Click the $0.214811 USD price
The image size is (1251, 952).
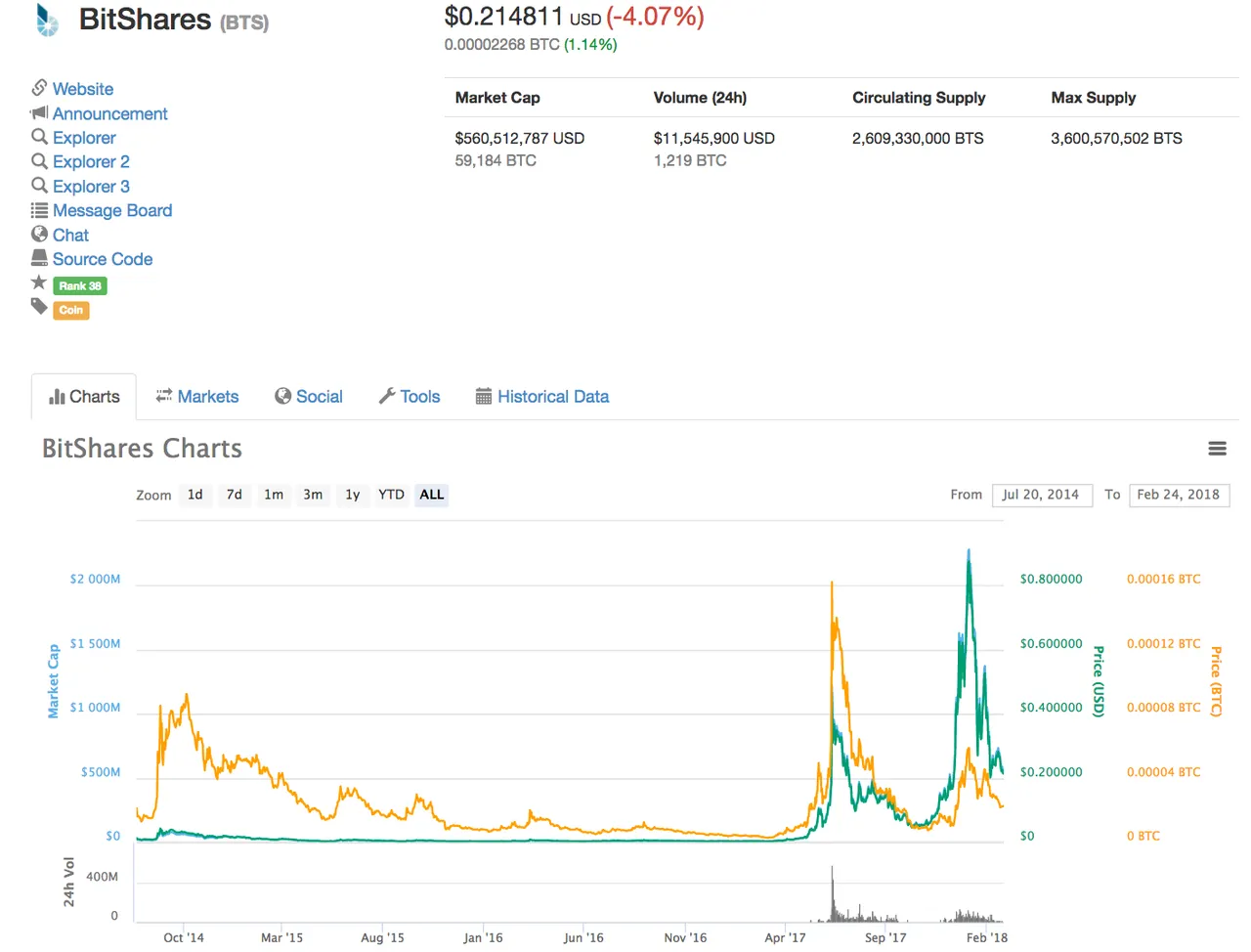523,17
